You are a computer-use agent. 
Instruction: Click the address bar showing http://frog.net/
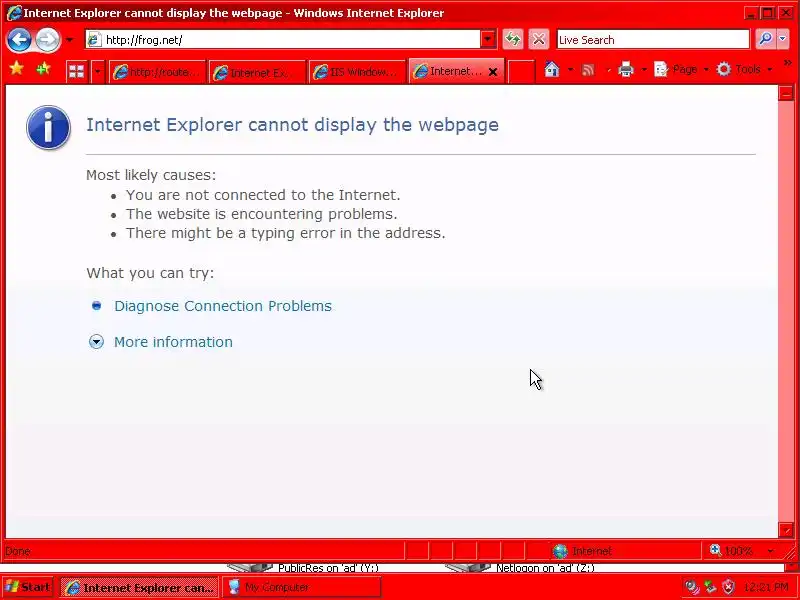click(x=283, y=39)
